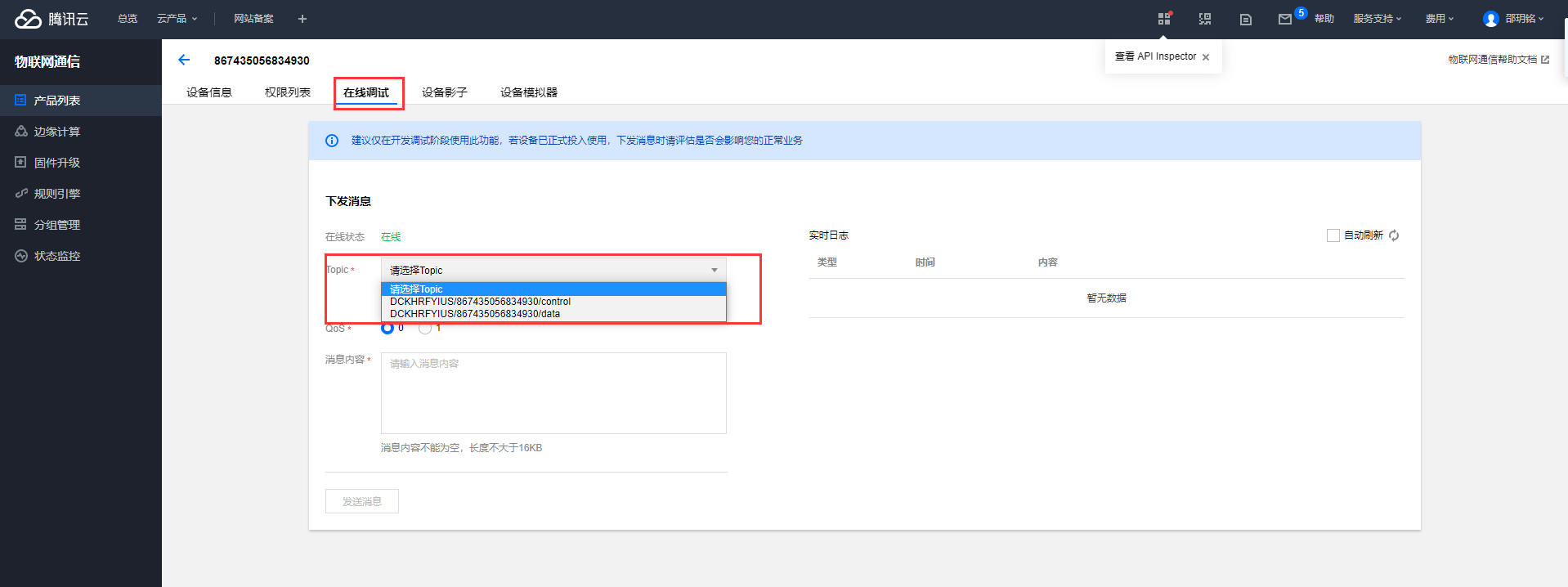The width and height of the screenshot is (1568, 587).
Task: Open the mail messages icon
Action: [x=1285, y=19]
